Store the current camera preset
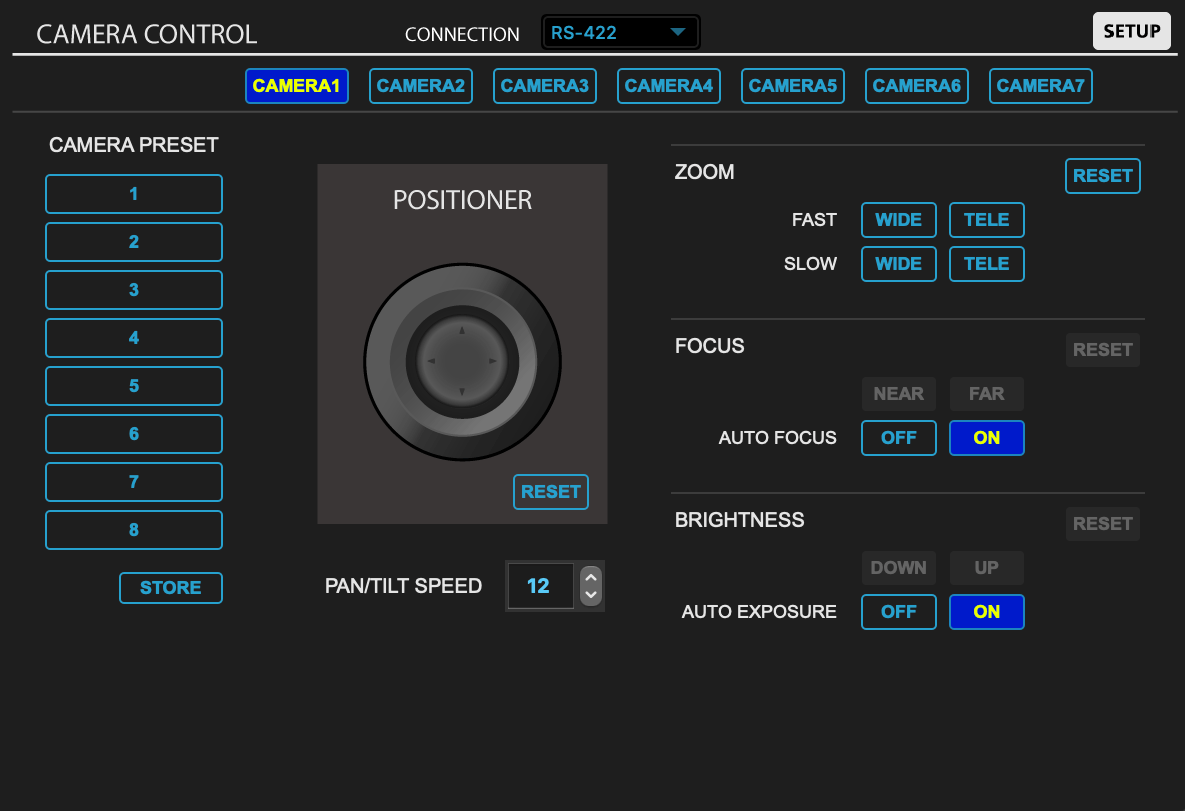Viewport: 1185px width, 811px height. (x=170, y=588)
